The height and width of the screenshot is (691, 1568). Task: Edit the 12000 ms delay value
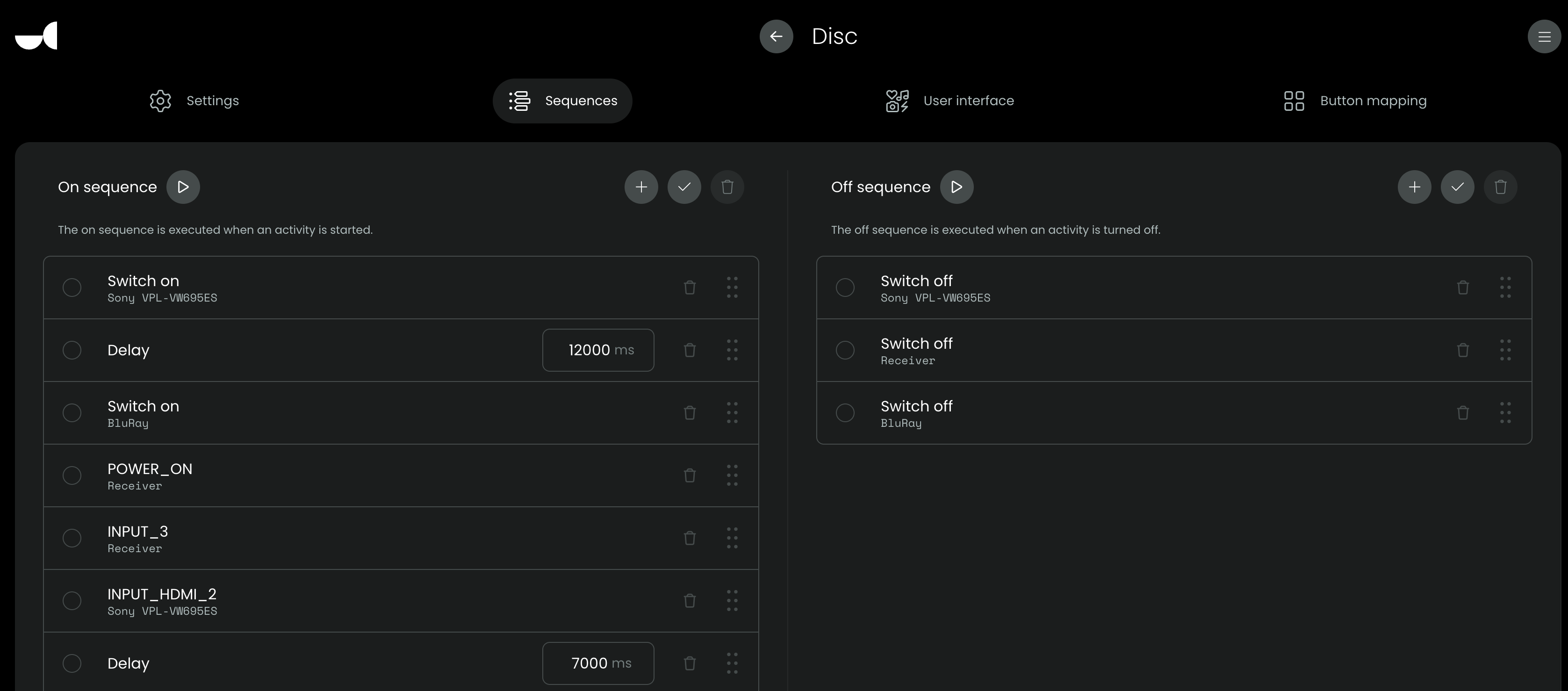598,350
